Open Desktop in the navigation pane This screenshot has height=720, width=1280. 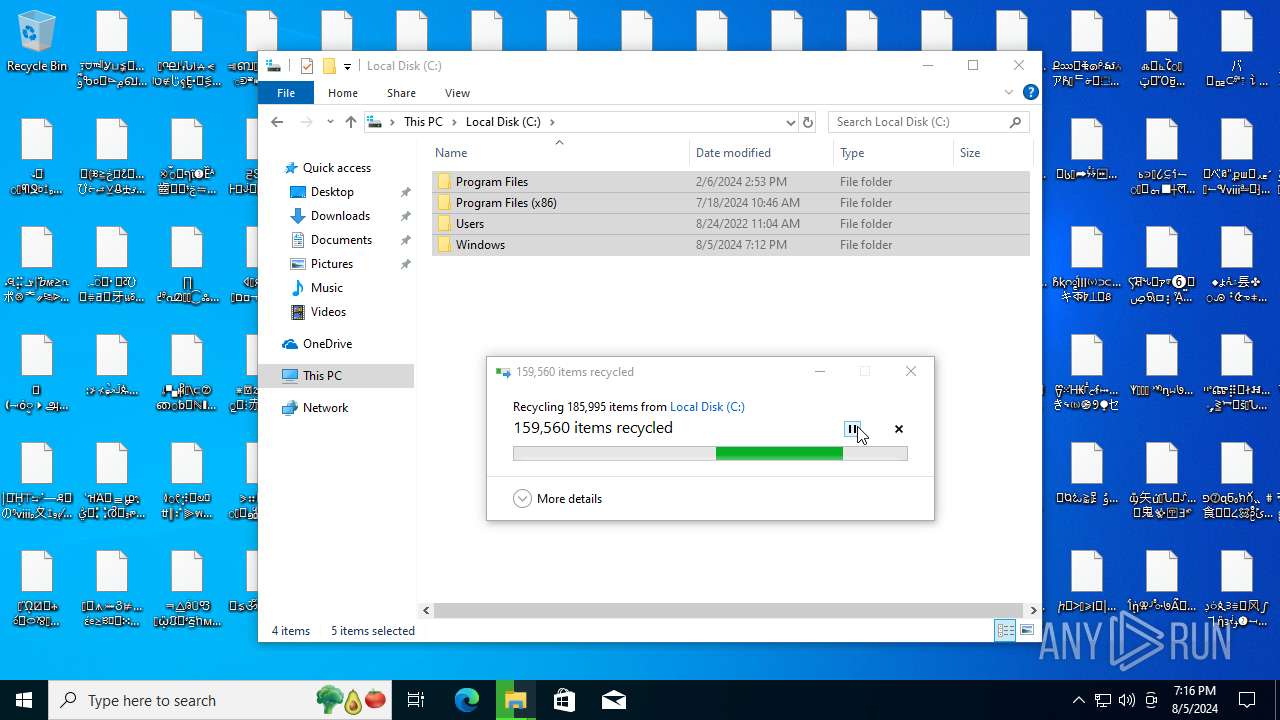[332, 192]
